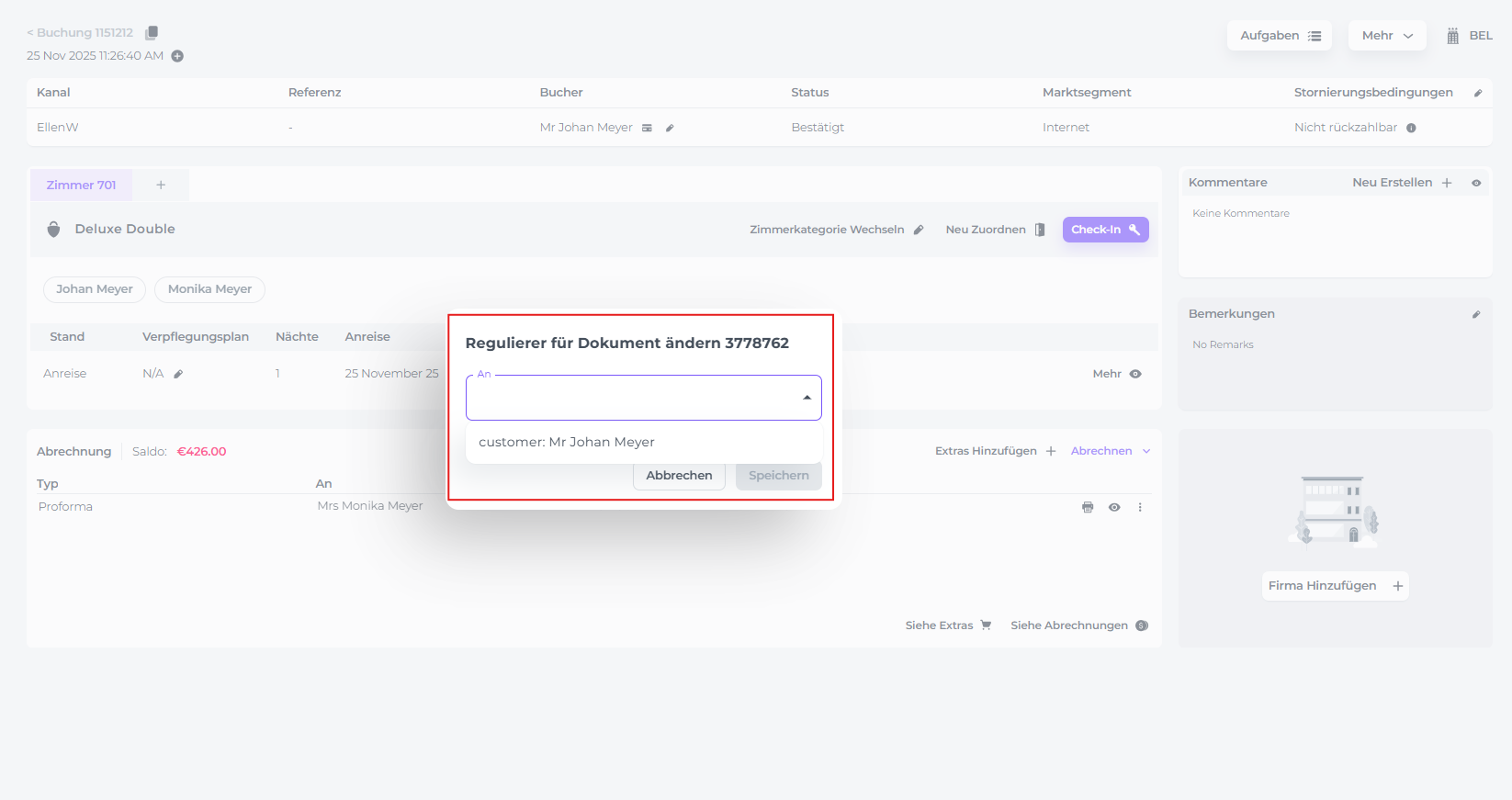The image size is (1512, 800).
Task: Click the plus icon next to booking date
Action: tap(177, 56)
